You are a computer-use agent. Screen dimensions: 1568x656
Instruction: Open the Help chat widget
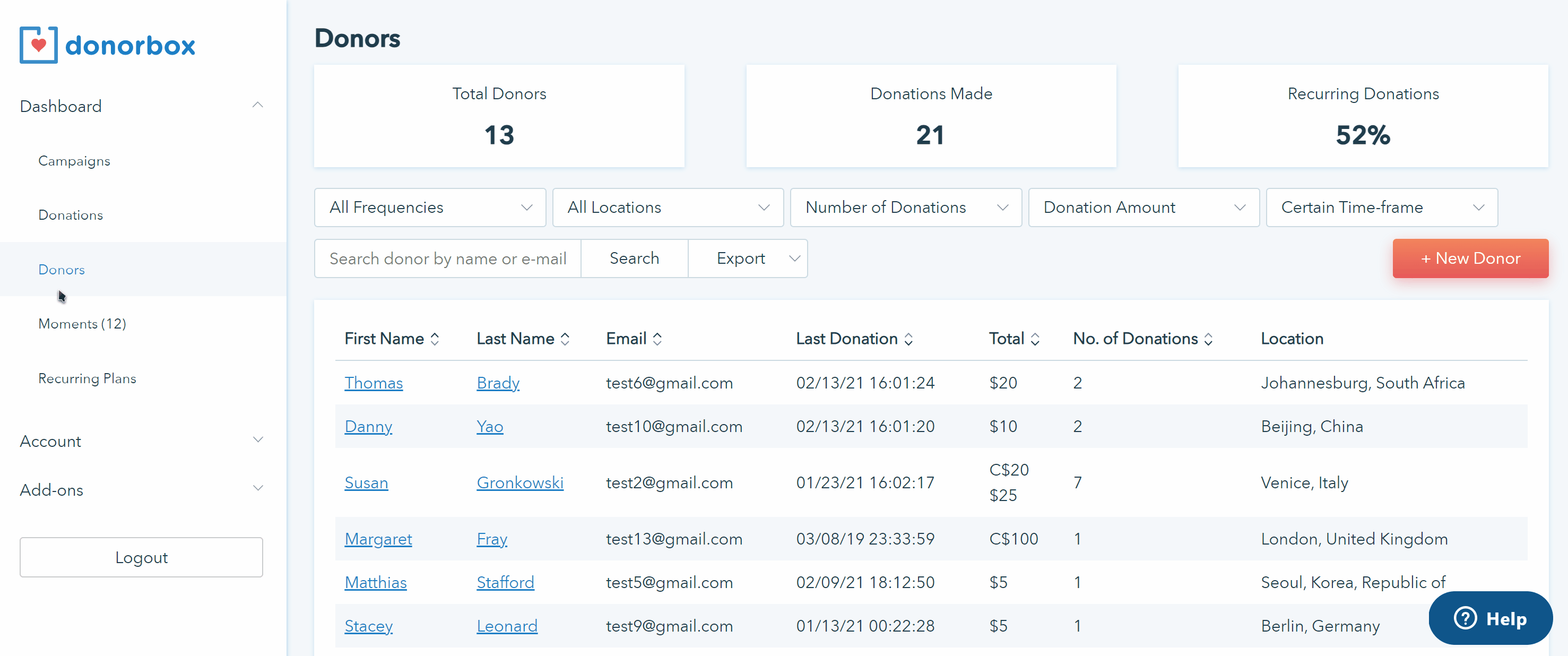(x=1490, y=618)
